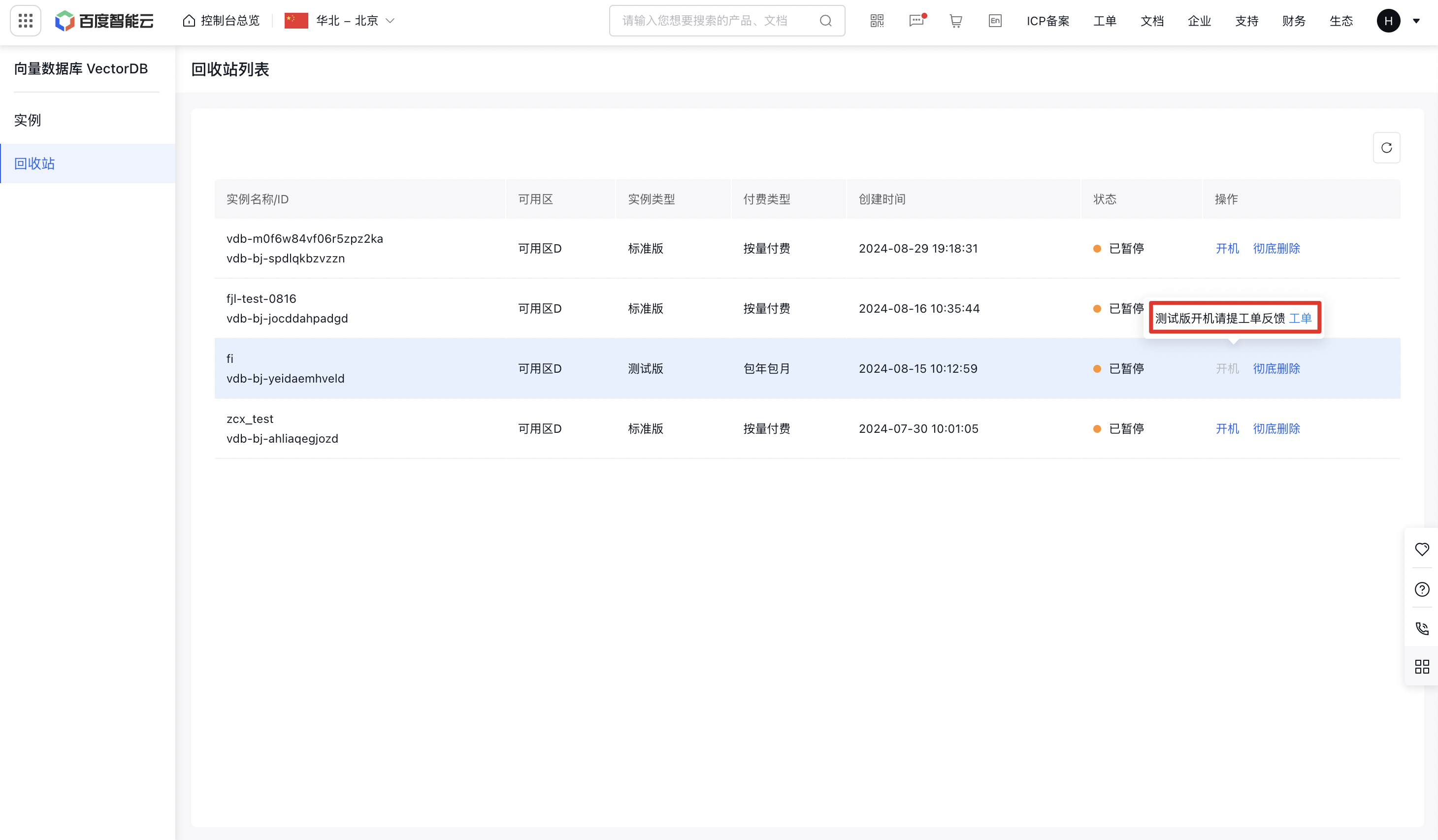
Task: Open the messages notification icon
Action: coord(916,21)
